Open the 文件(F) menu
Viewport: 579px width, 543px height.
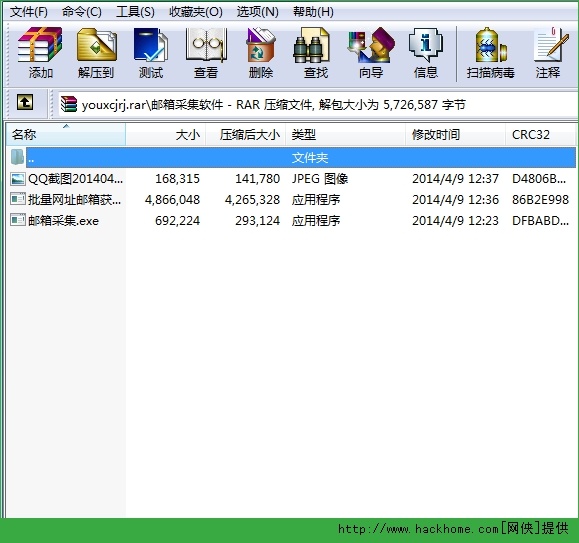(28, 12)
